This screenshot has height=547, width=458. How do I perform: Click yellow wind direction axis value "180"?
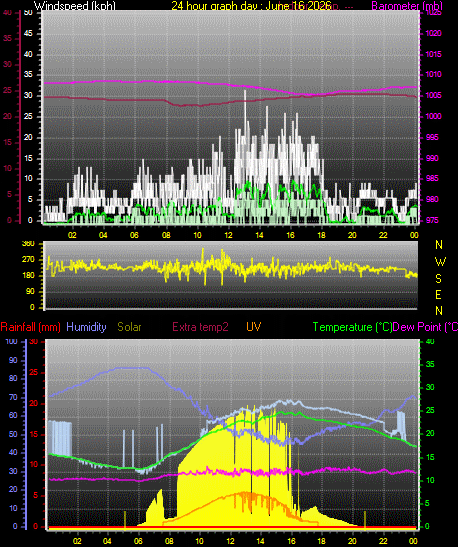tap(28, 276)
